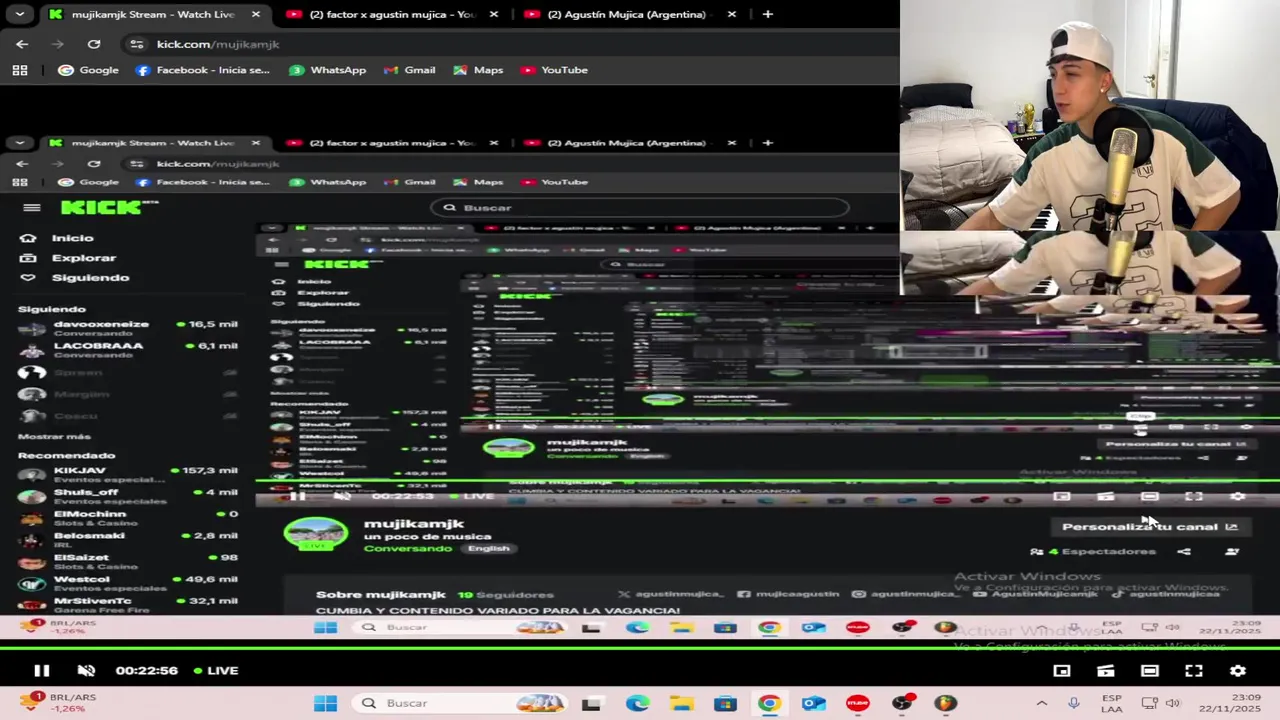Open volume tray icon on bottom taskbar

[x=1172, y=703]
